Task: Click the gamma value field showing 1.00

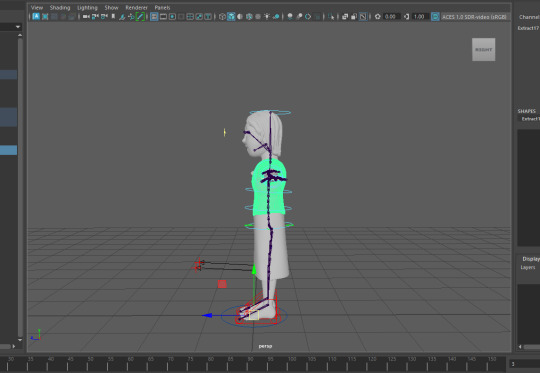Action: [420, 17]
